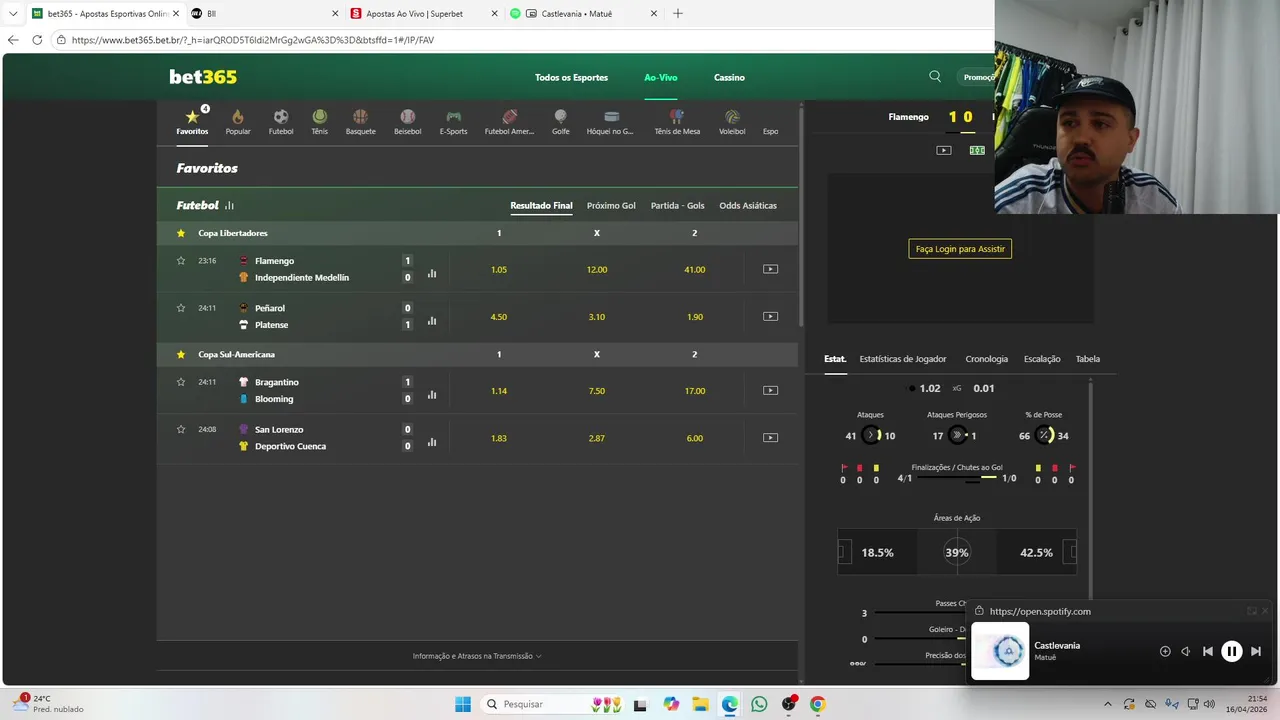
Task: Open Estatísticas de Jogador tab
Action: point(903,359)
